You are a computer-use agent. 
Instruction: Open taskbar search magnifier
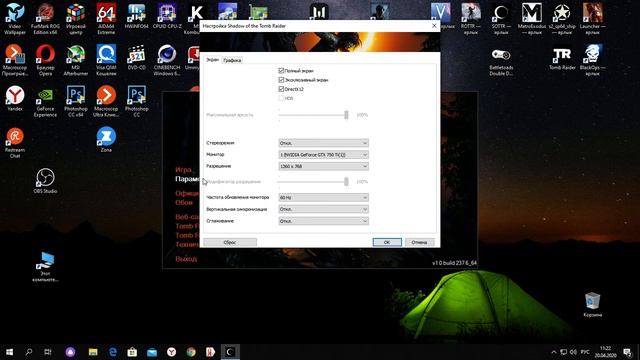(x=29, y=352)
